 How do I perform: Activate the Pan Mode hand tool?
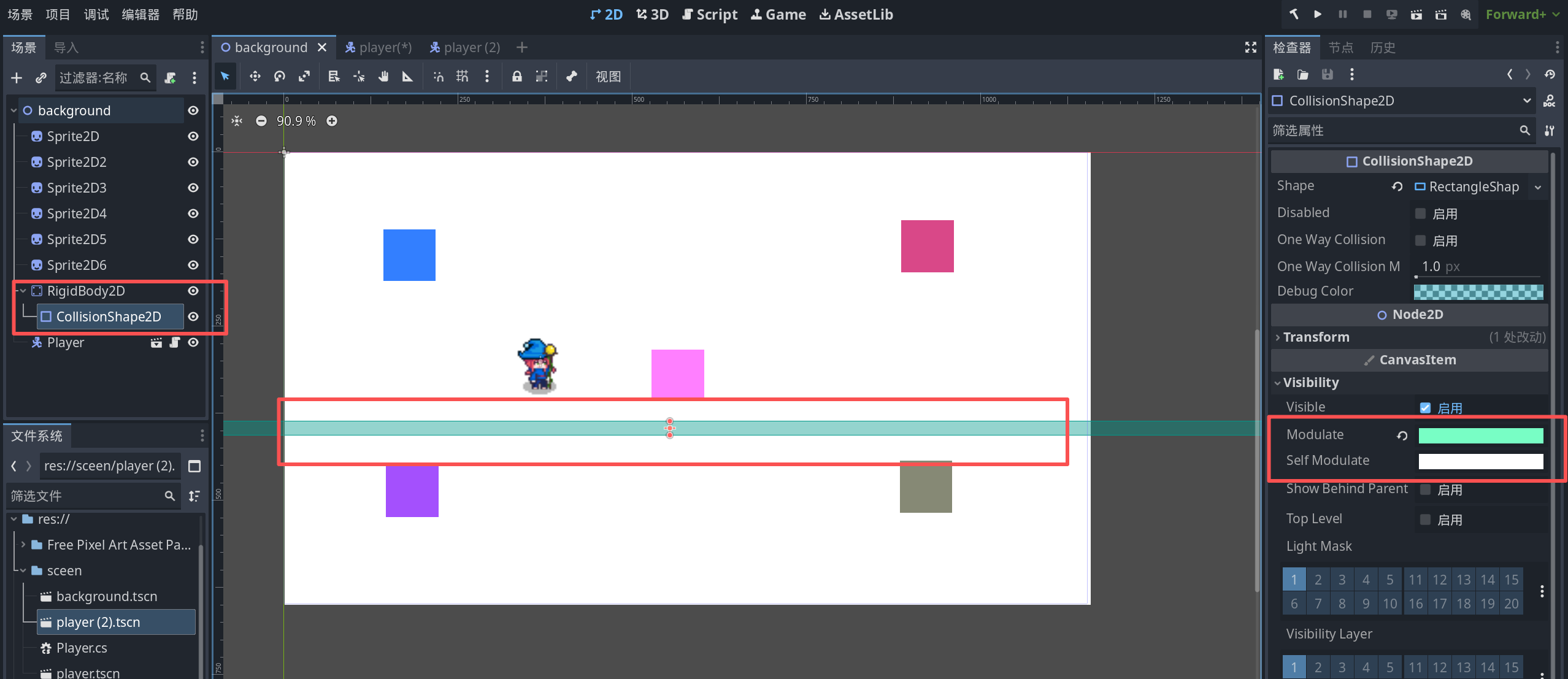coord(383,76)
